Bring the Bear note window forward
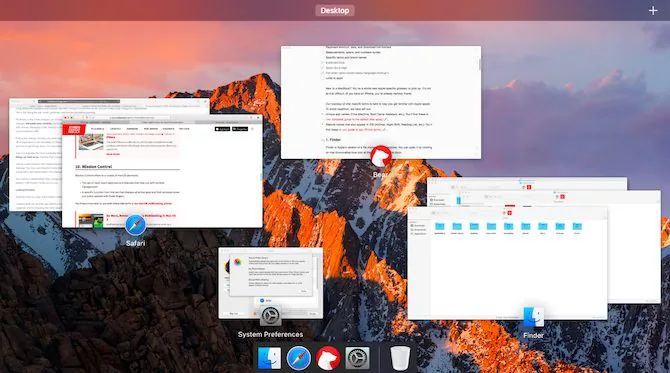Image resolution: width=670 pixels, height=373 pixels. coord(381,102)
